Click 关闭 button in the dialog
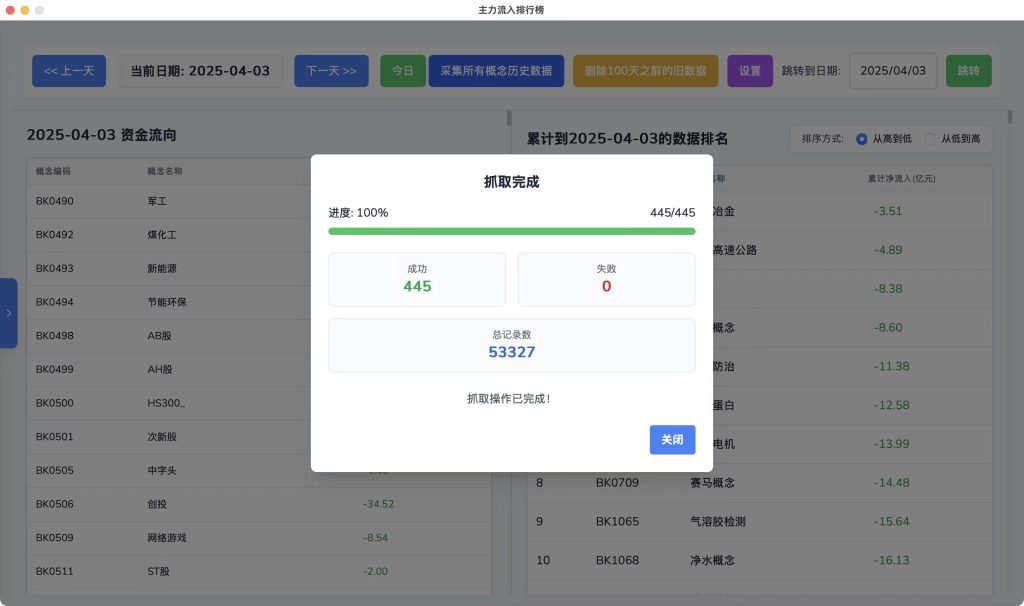Image resolution: width=1024 pixels, height=606 pixels. pos(672,439)
